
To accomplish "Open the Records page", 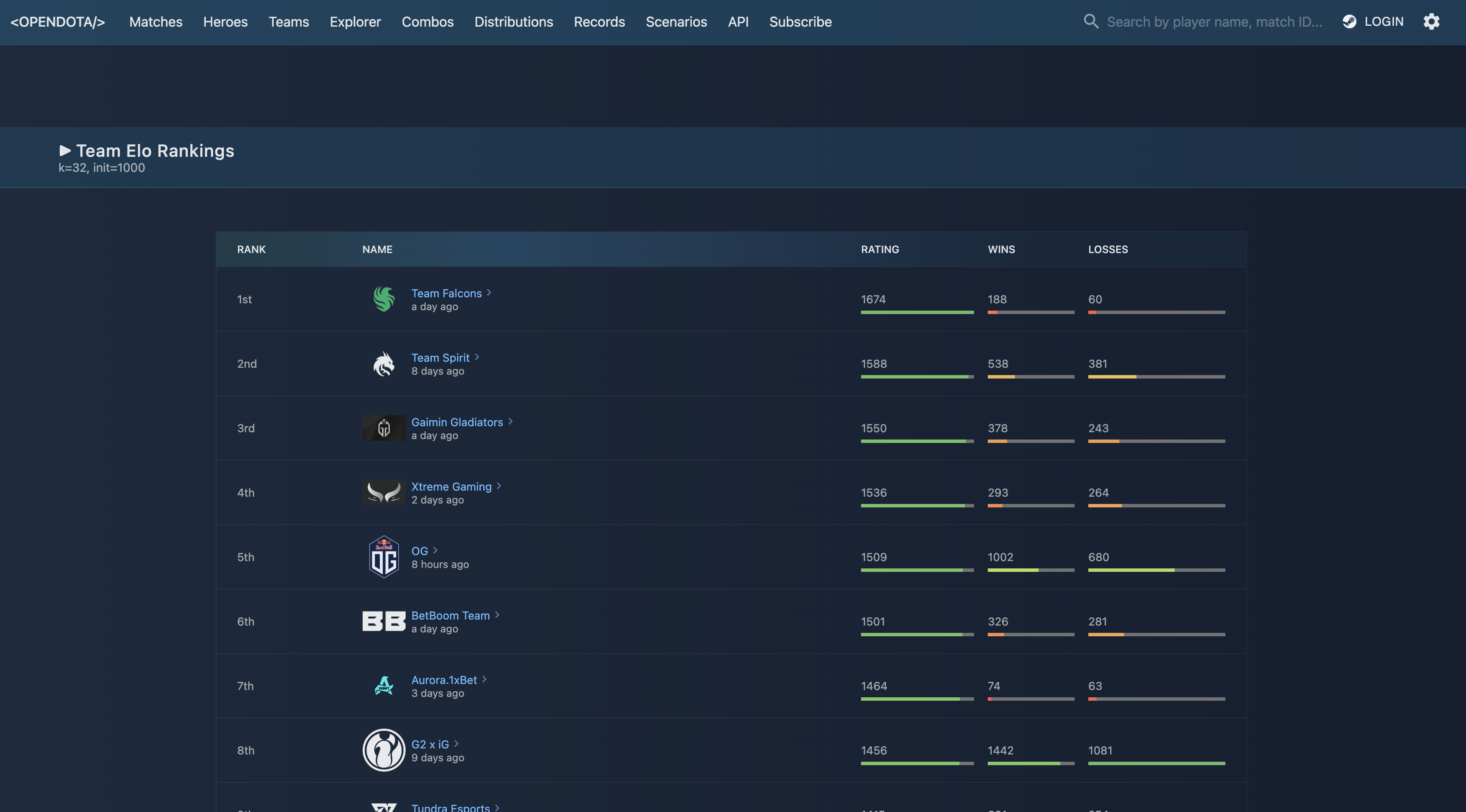I will (x=599, y=22).
